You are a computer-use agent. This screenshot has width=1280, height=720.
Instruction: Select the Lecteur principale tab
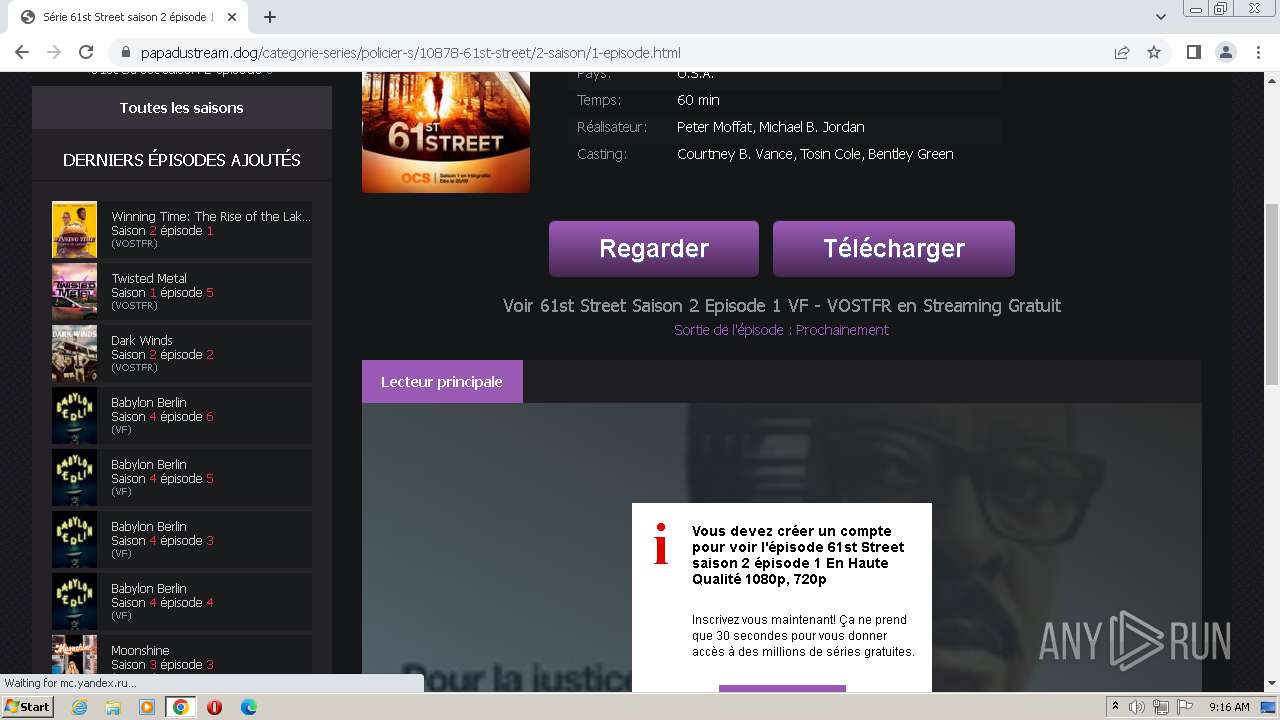[442, 382]
